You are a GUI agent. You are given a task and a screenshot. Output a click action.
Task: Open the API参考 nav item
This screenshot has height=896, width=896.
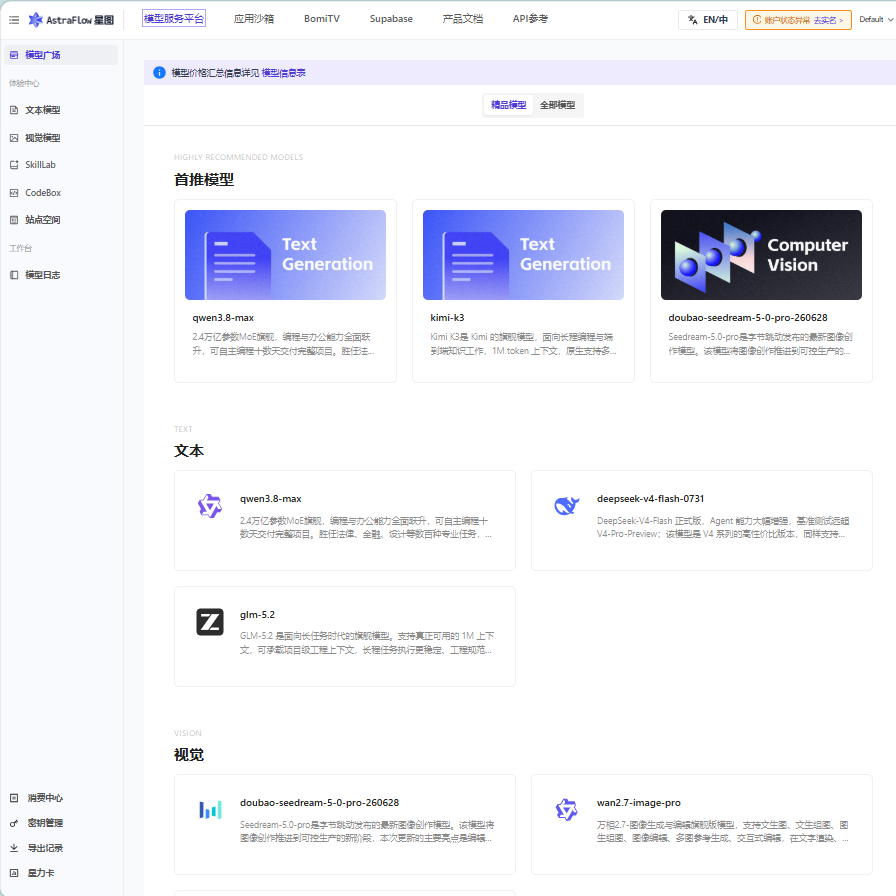click(530, 19)
